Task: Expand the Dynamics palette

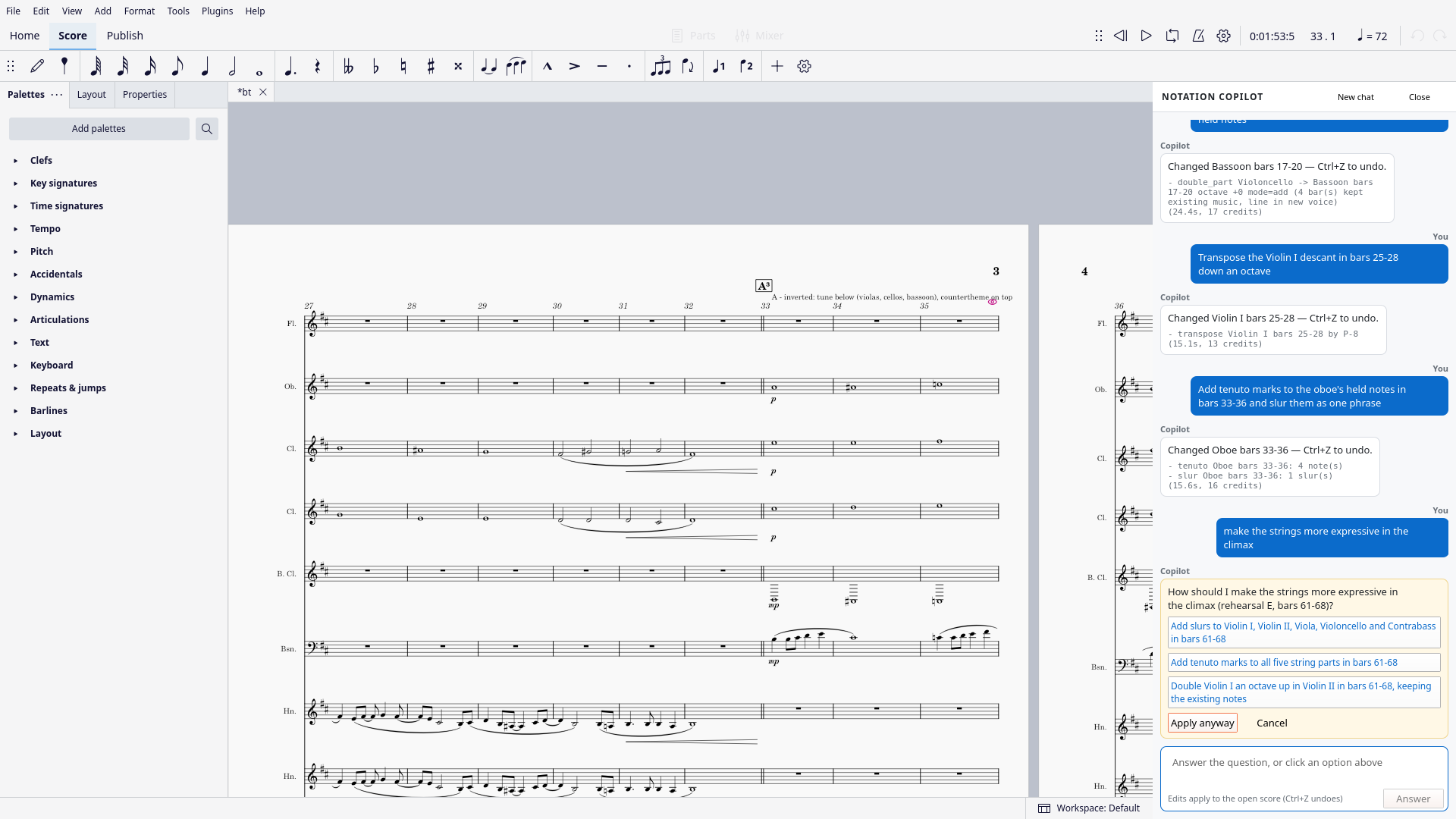Action: 52,297
